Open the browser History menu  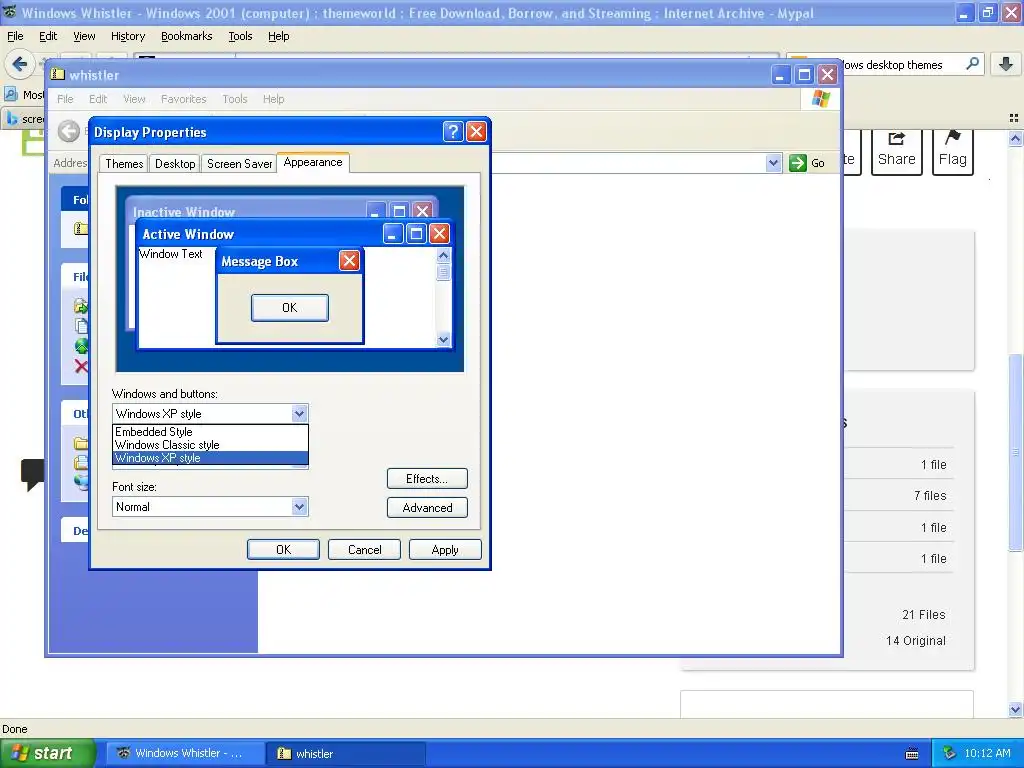pos(128,36)
